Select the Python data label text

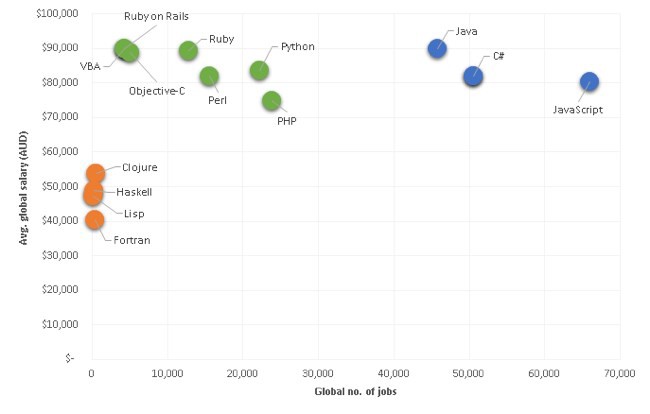298,46
